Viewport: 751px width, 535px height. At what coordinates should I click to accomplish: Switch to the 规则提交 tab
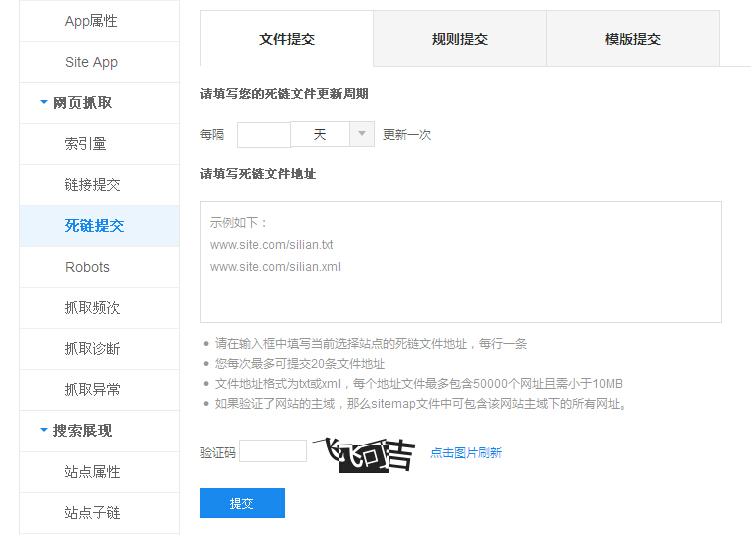[460, 39]
